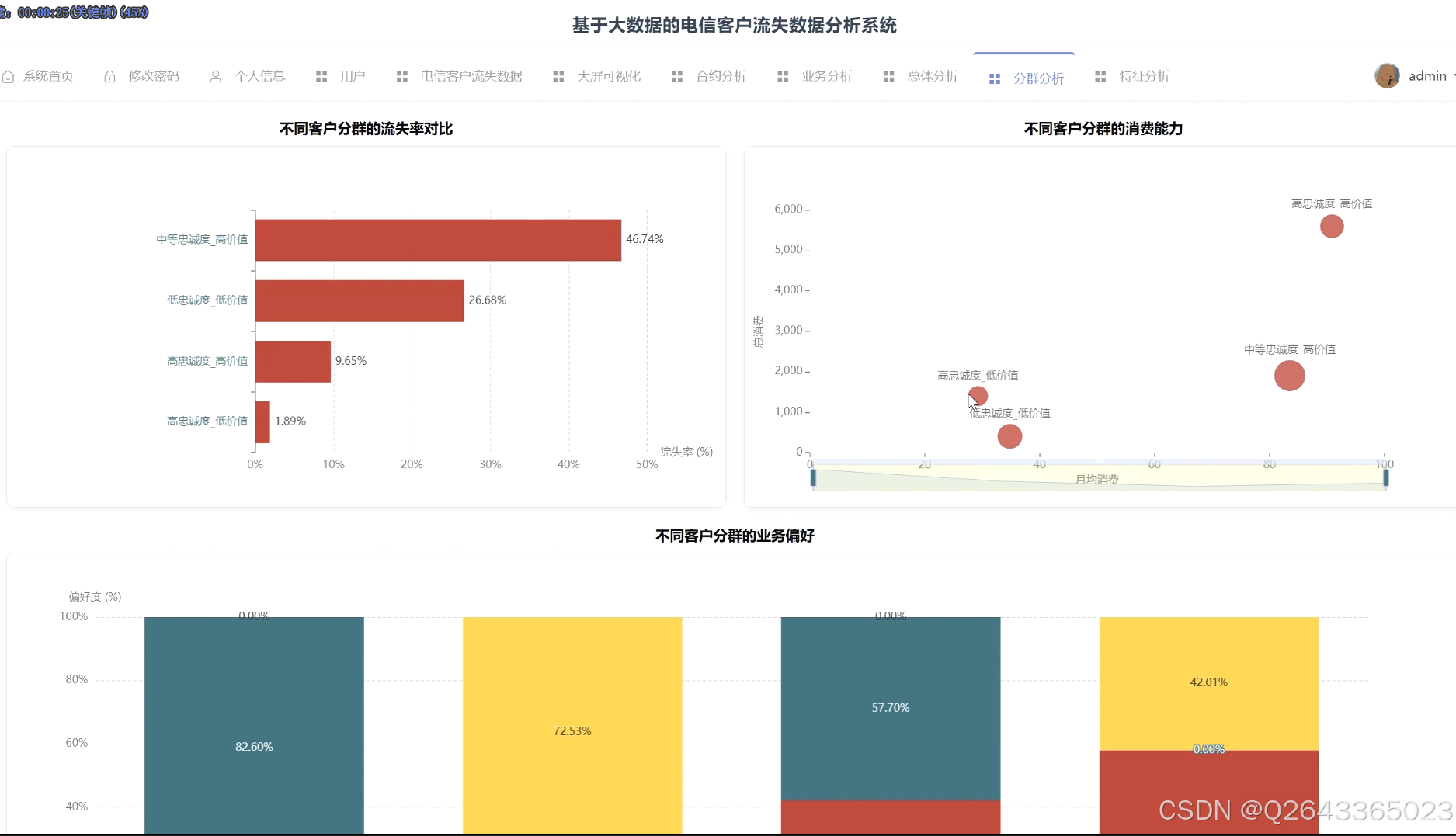This screenshot has width=1456, height=836.
Task: Click the heading 不同客户分群的流失率对比
Action: click(366, 129)
